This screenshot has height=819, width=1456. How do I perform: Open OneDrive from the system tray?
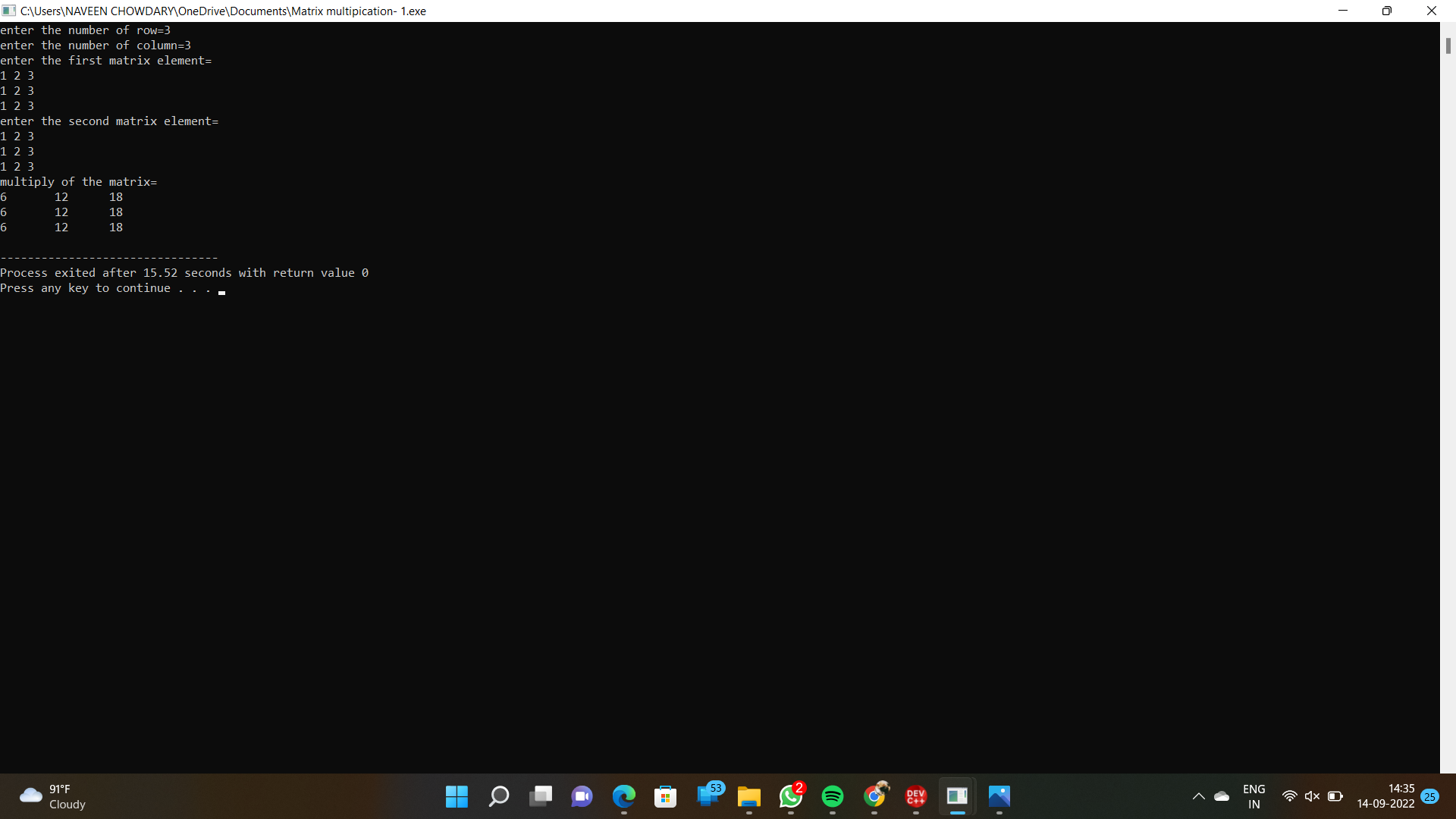coord(1222,796)
